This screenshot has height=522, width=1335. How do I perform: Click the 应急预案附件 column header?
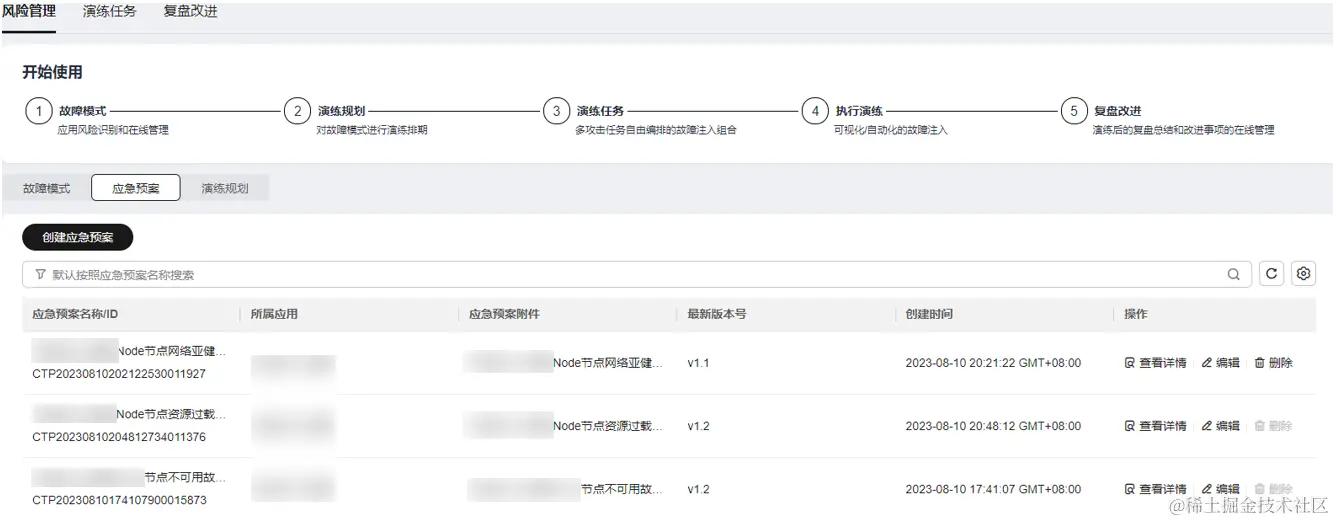[505, 314]
